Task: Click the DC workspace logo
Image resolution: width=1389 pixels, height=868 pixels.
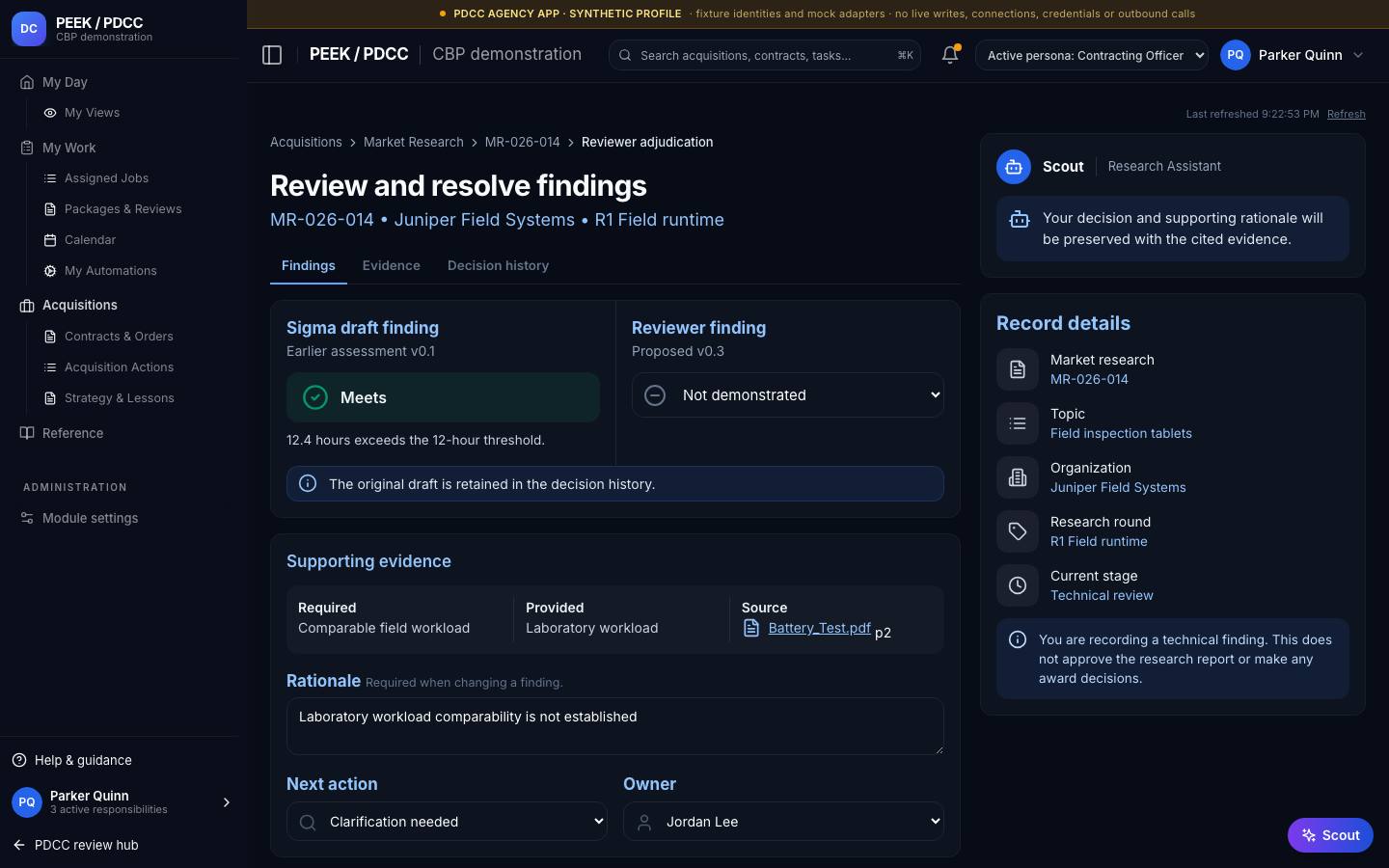Action: click(29, 29)
